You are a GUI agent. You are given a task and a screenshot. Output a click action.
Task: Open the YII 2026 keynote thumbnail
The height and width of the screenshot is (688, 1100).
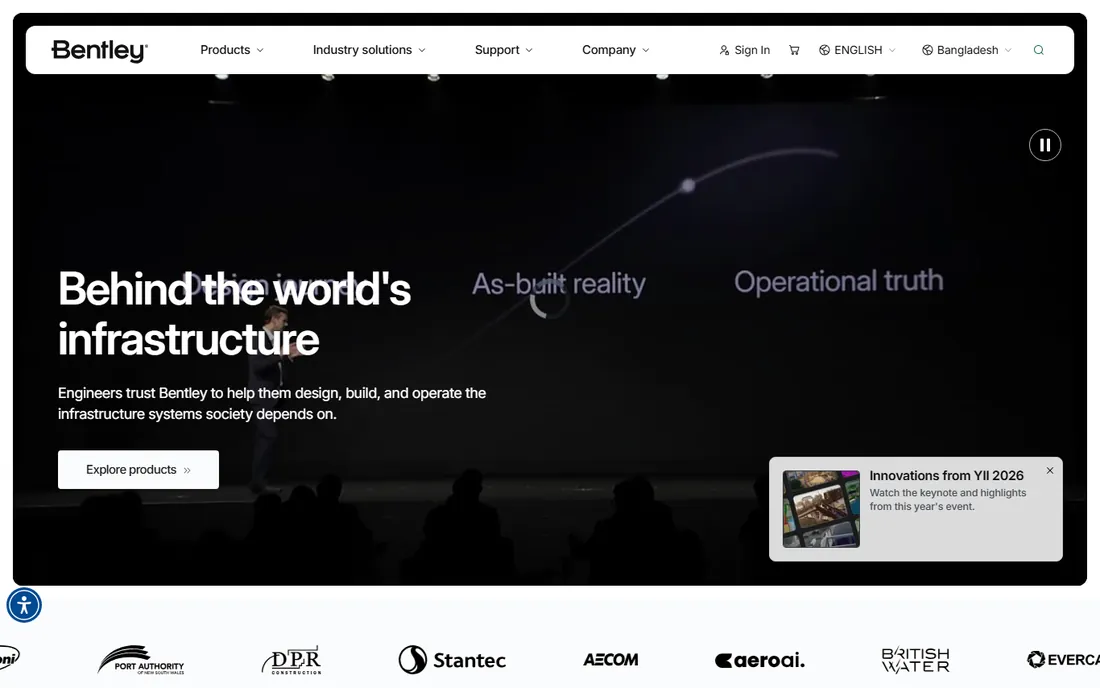[821, 508]
